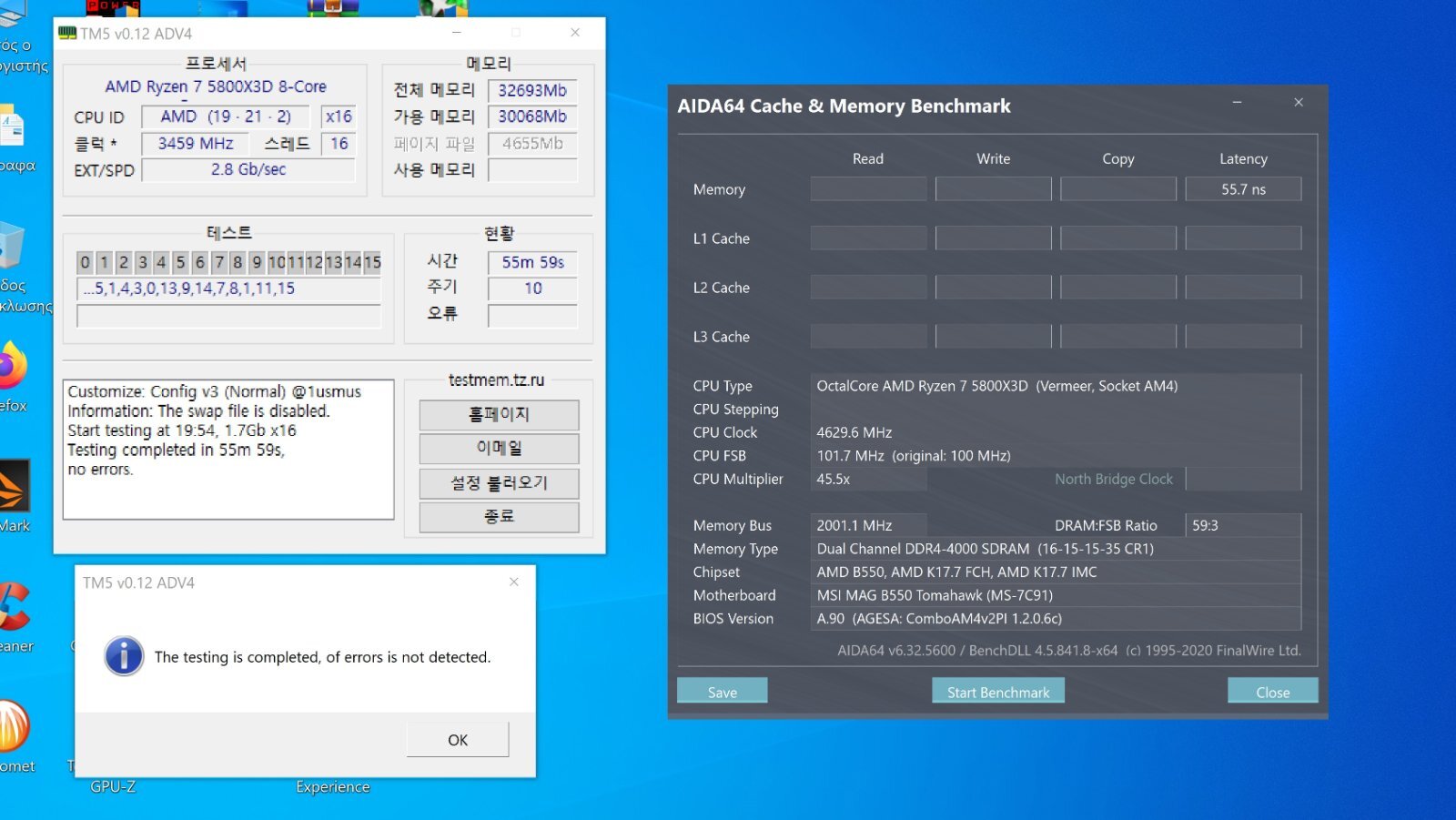Viewport: 1456px width, 820px height.
Task: Click the 홈페이지 button in TM5
Action: 499,415
